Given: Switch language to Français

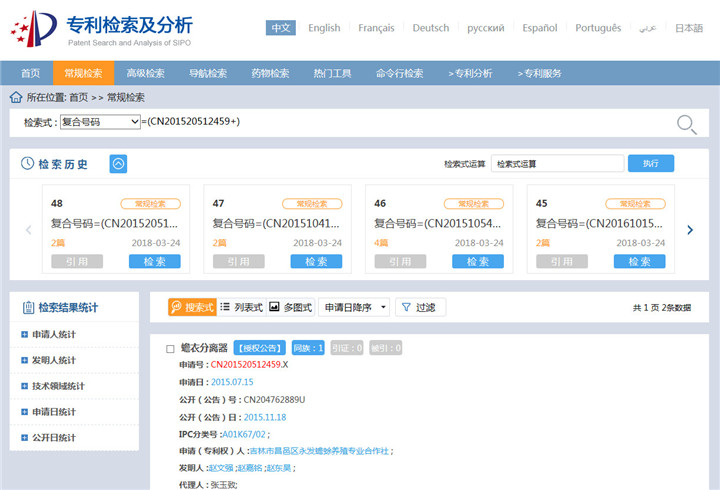Looking at the screenshot, I should [376, 28].
